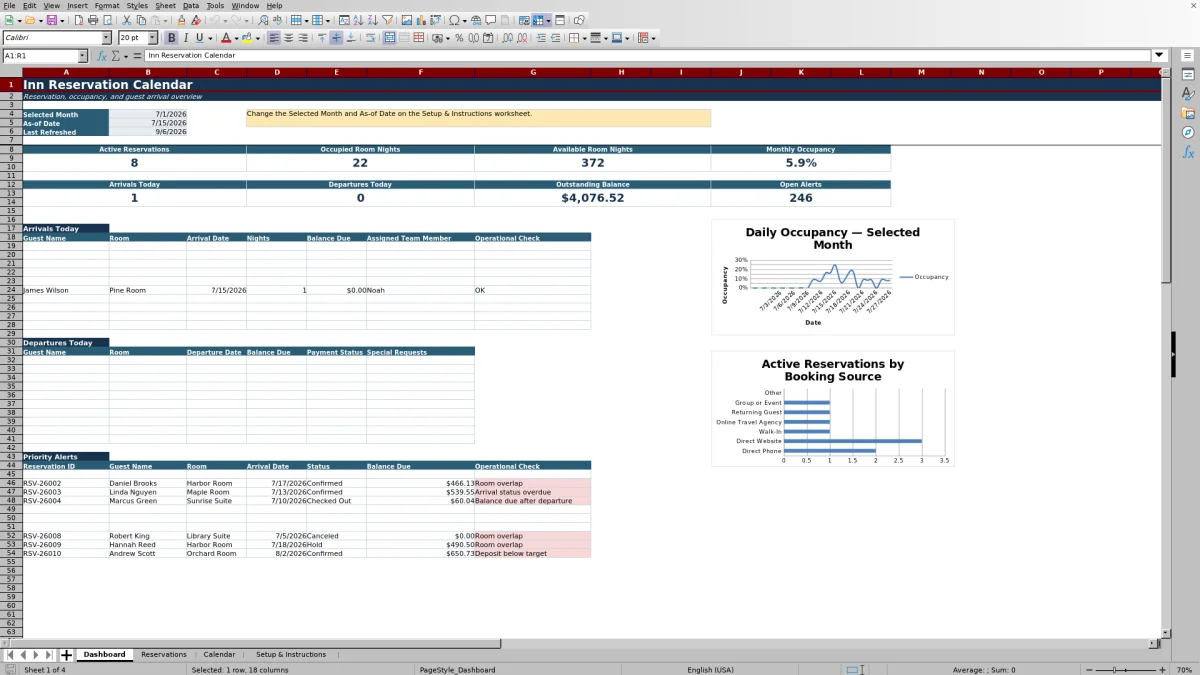Open the File menu
1200x675 pixels.
pyautogui.click(x=9, y=5)
